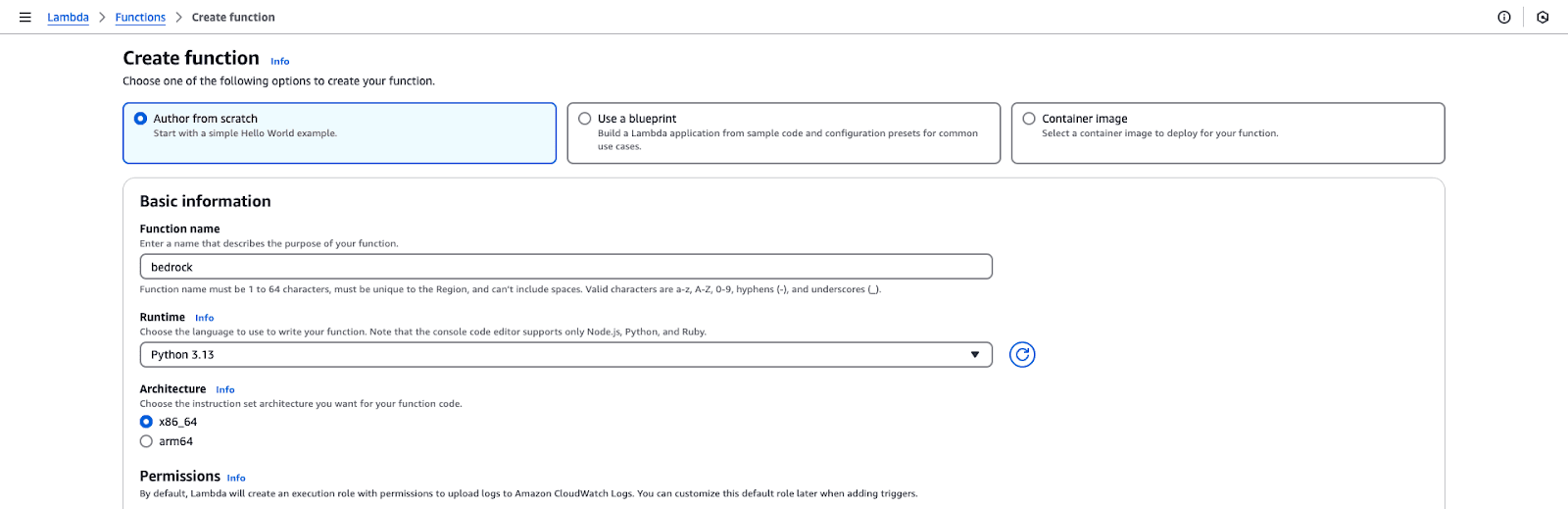
Task: Open Info link beside Runtime
Action: pos(204,318)
